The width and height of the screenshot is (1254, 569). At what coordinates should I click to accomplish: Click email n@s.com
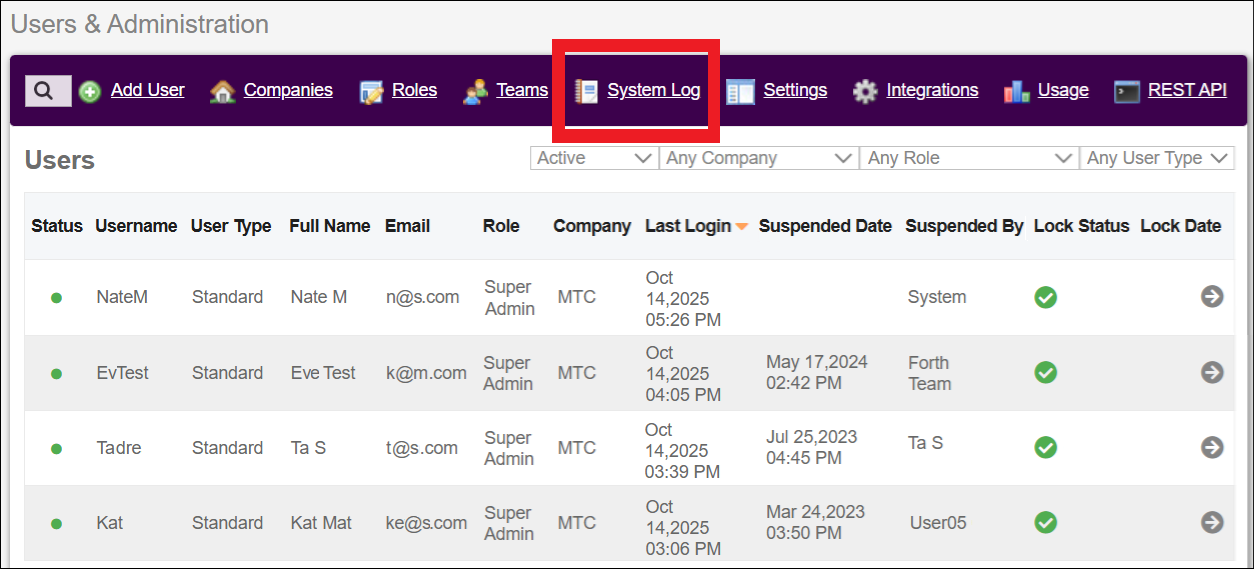423,297
